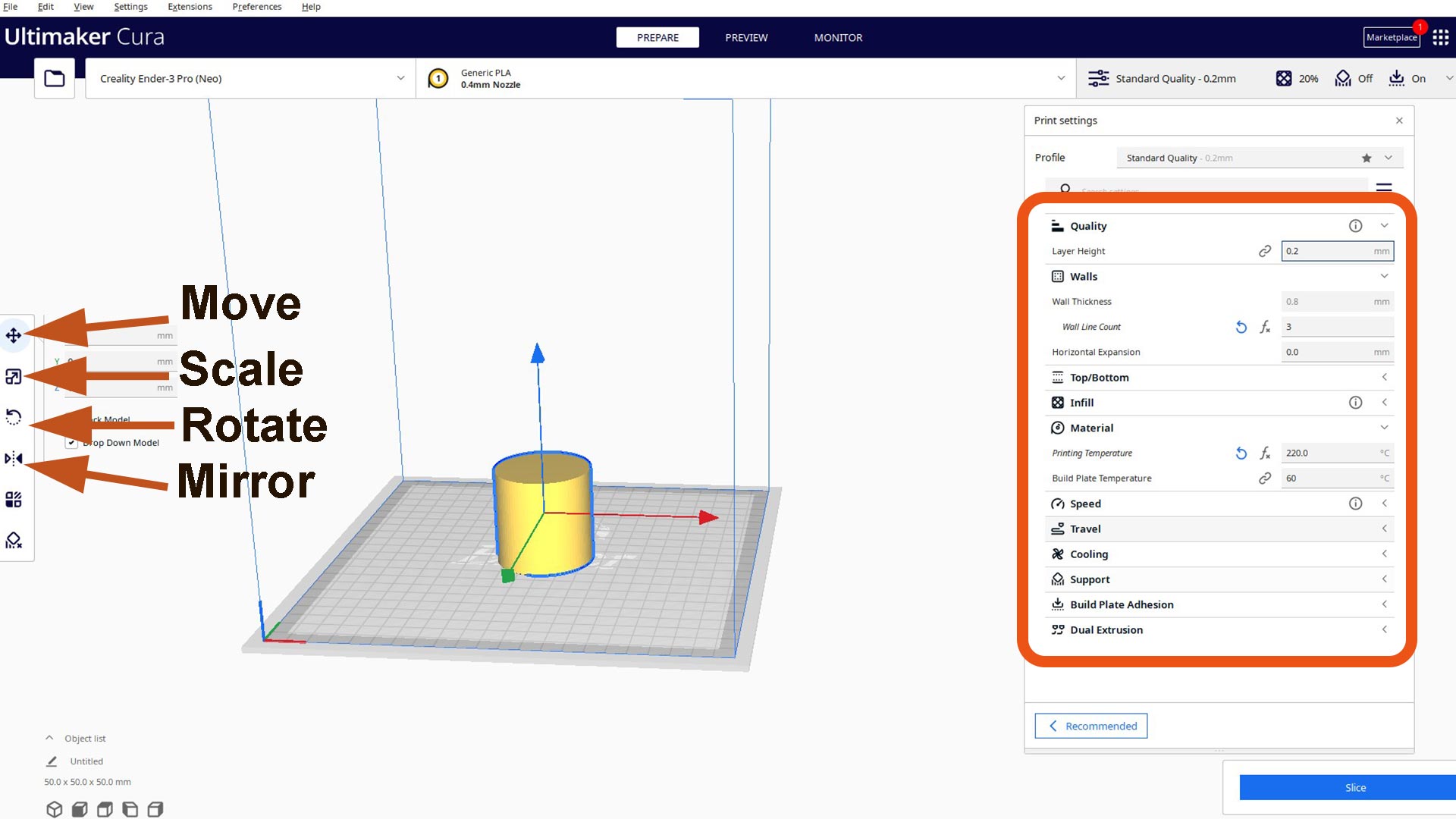This screenshot has width=1456, height=819.
Task: Collapse the Quality settings section
Action: point(1384,226)
